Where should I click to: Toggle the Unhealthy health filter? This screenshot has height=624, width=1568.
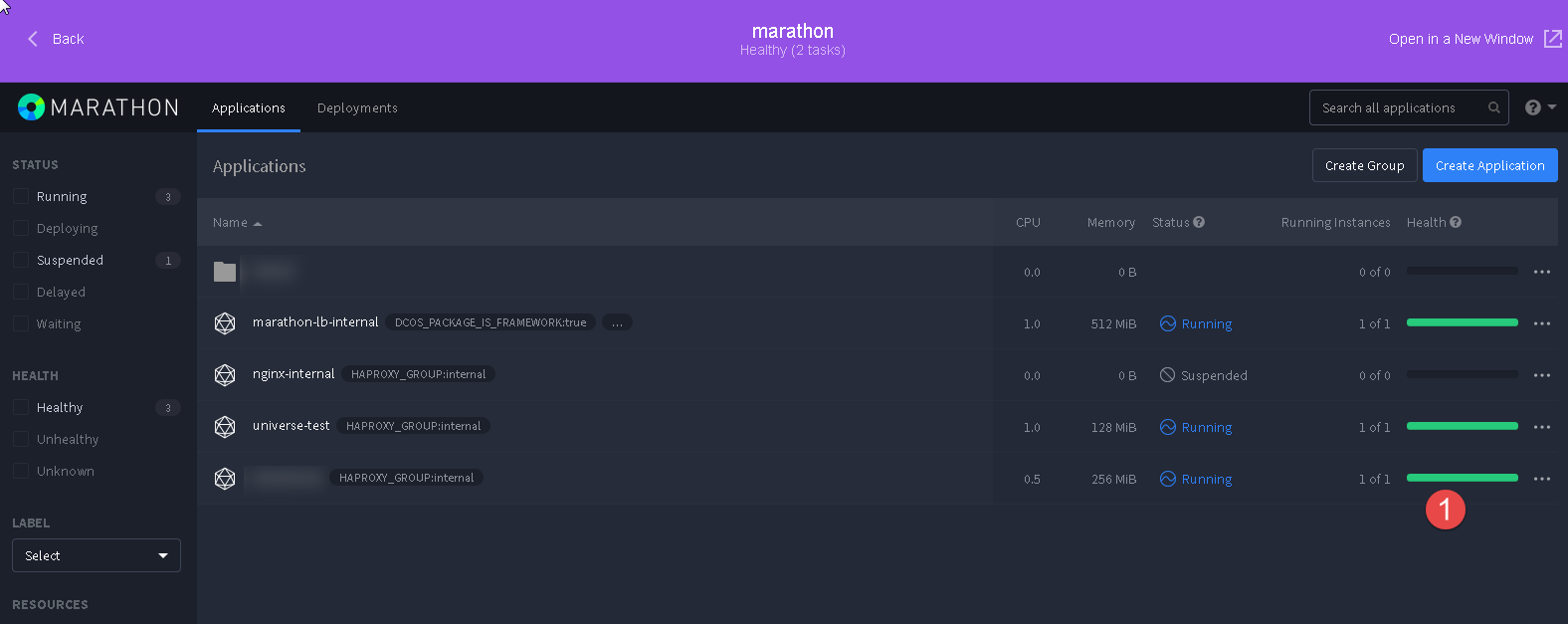coord(20,440)
